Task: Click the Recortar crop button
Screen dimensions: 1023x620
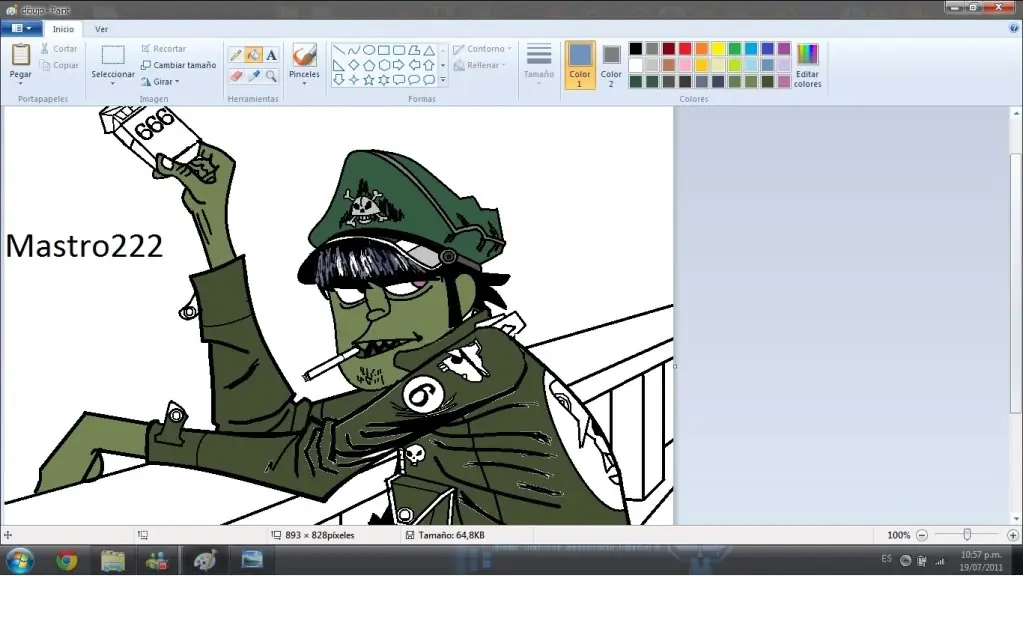Action: [x=164, y=49]
